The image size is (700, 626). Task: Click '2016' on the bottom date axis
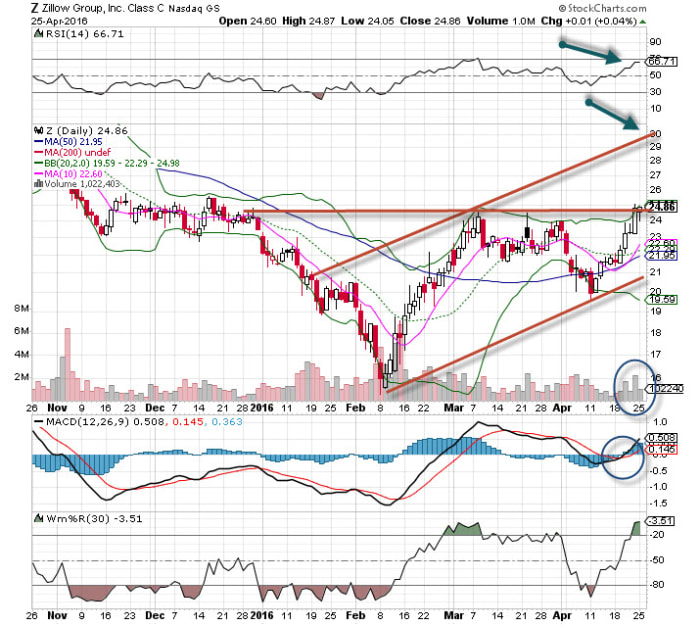(262, 615)
